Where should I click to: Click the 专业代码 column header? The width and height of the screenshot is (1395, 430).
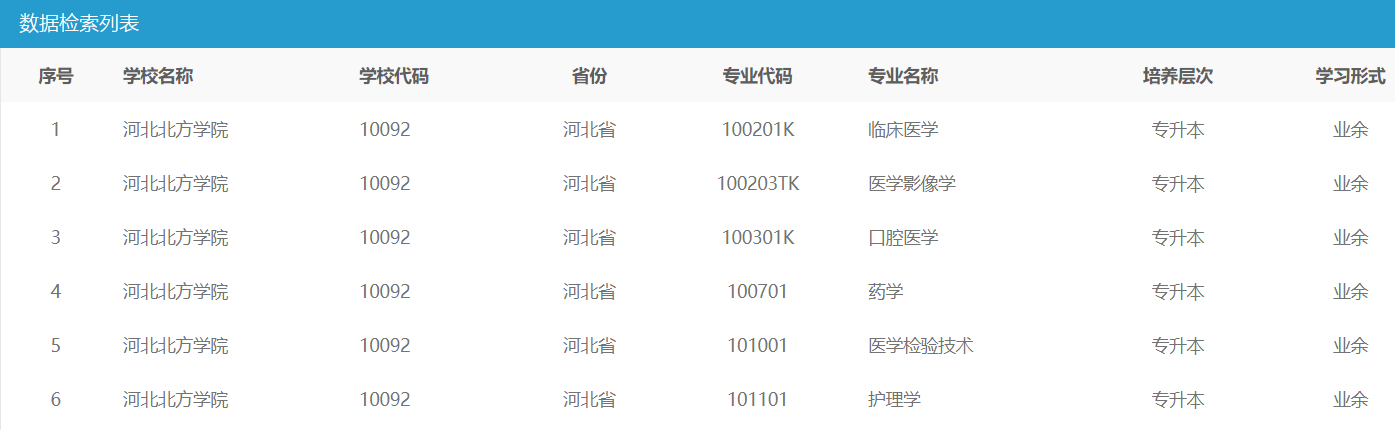(x=757, y=77)
